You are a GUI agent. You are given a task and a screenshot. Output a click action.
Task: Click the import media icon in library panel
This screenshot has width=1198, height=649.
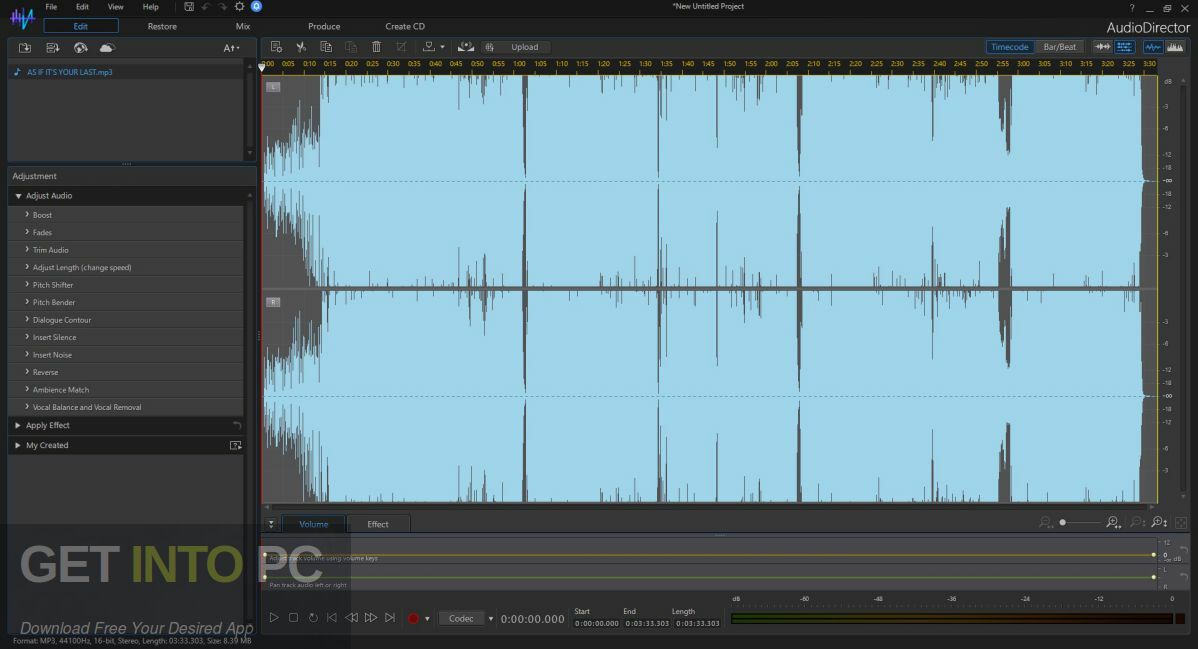coord(24,47)
